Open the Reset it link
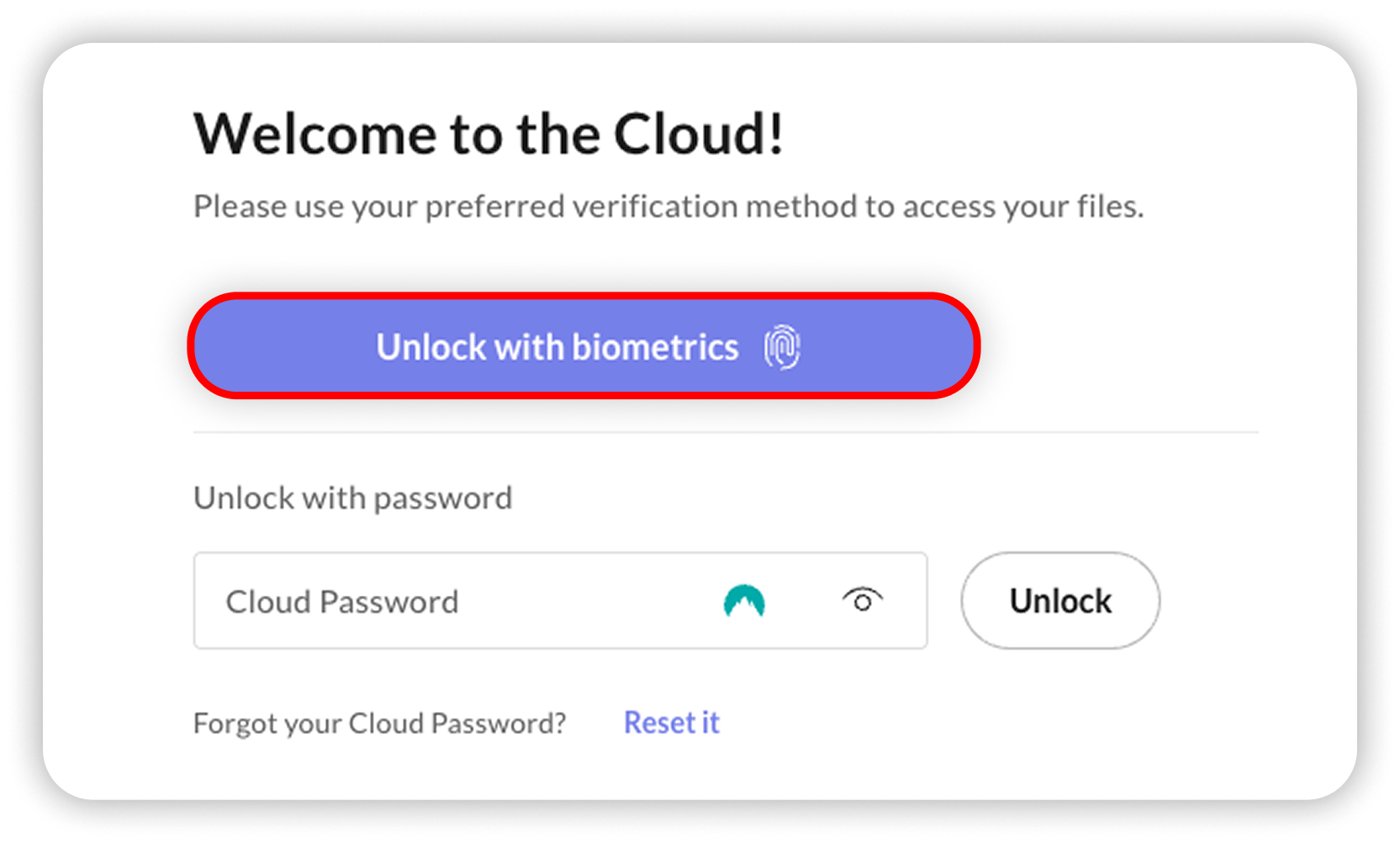Viewport: 1400px width, 843px height. 671,723
